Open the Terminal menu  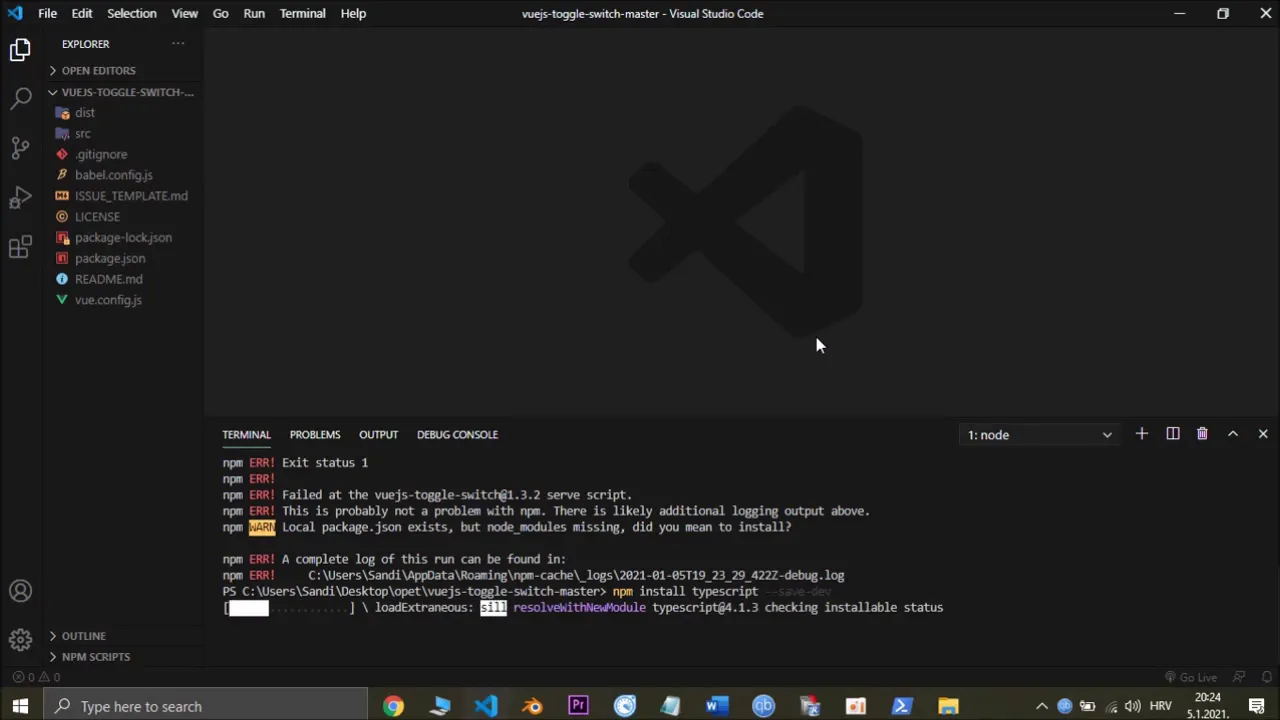(x=303, y=13)
